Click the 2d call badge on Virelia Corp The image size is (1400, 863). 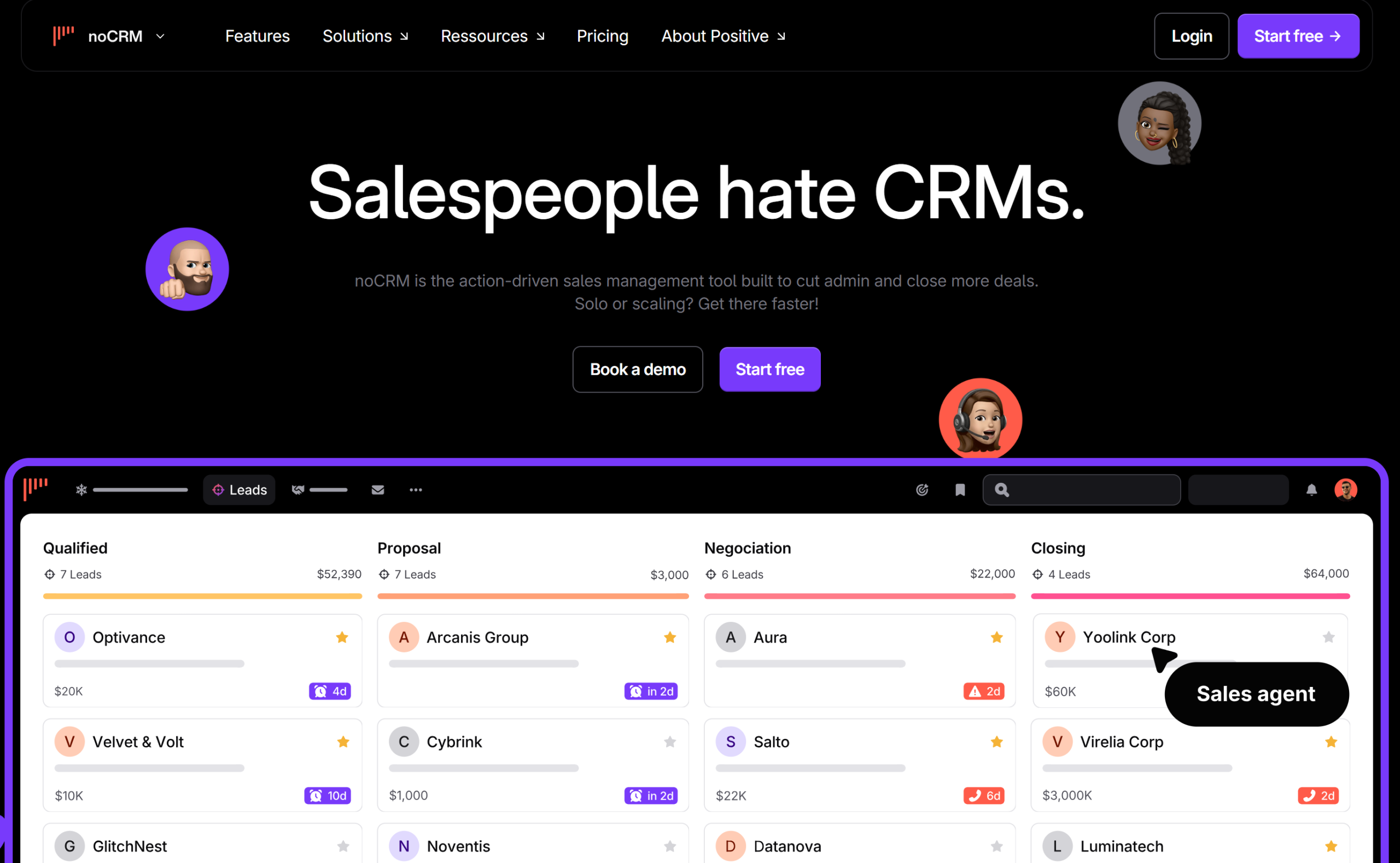[x=1319, y=796]
